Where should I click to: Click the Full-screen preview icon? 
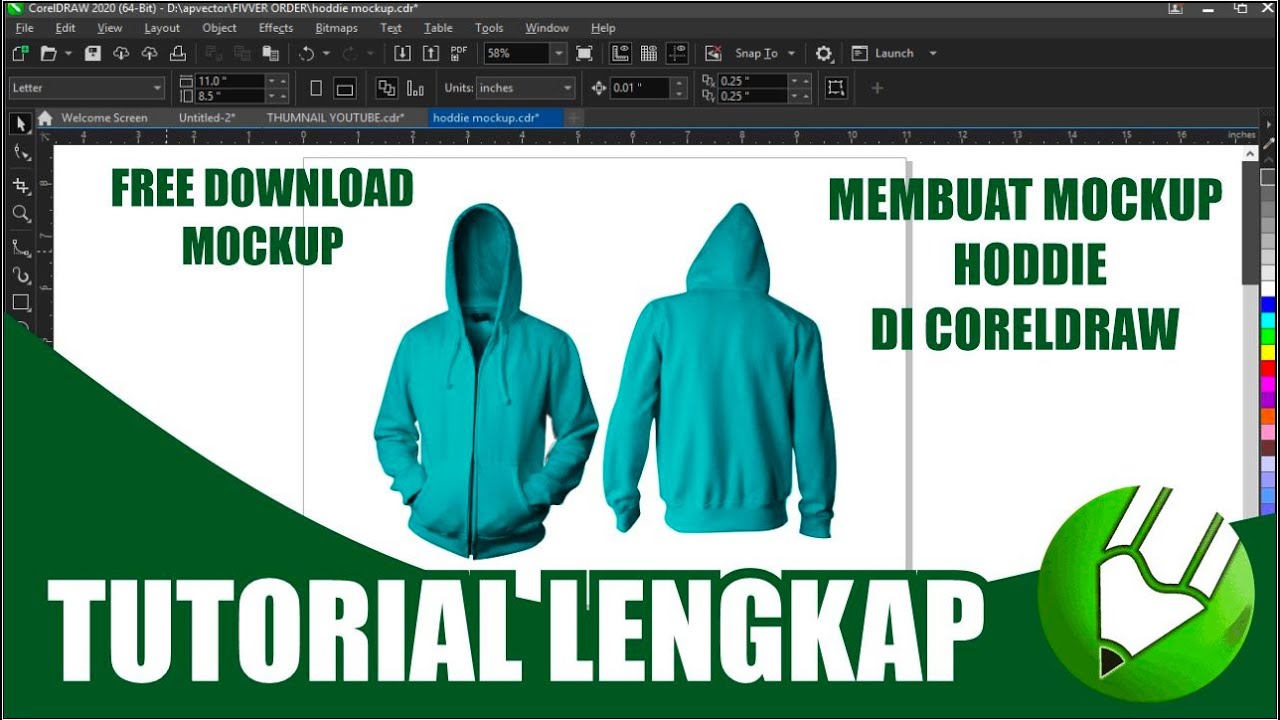(585, 53)
